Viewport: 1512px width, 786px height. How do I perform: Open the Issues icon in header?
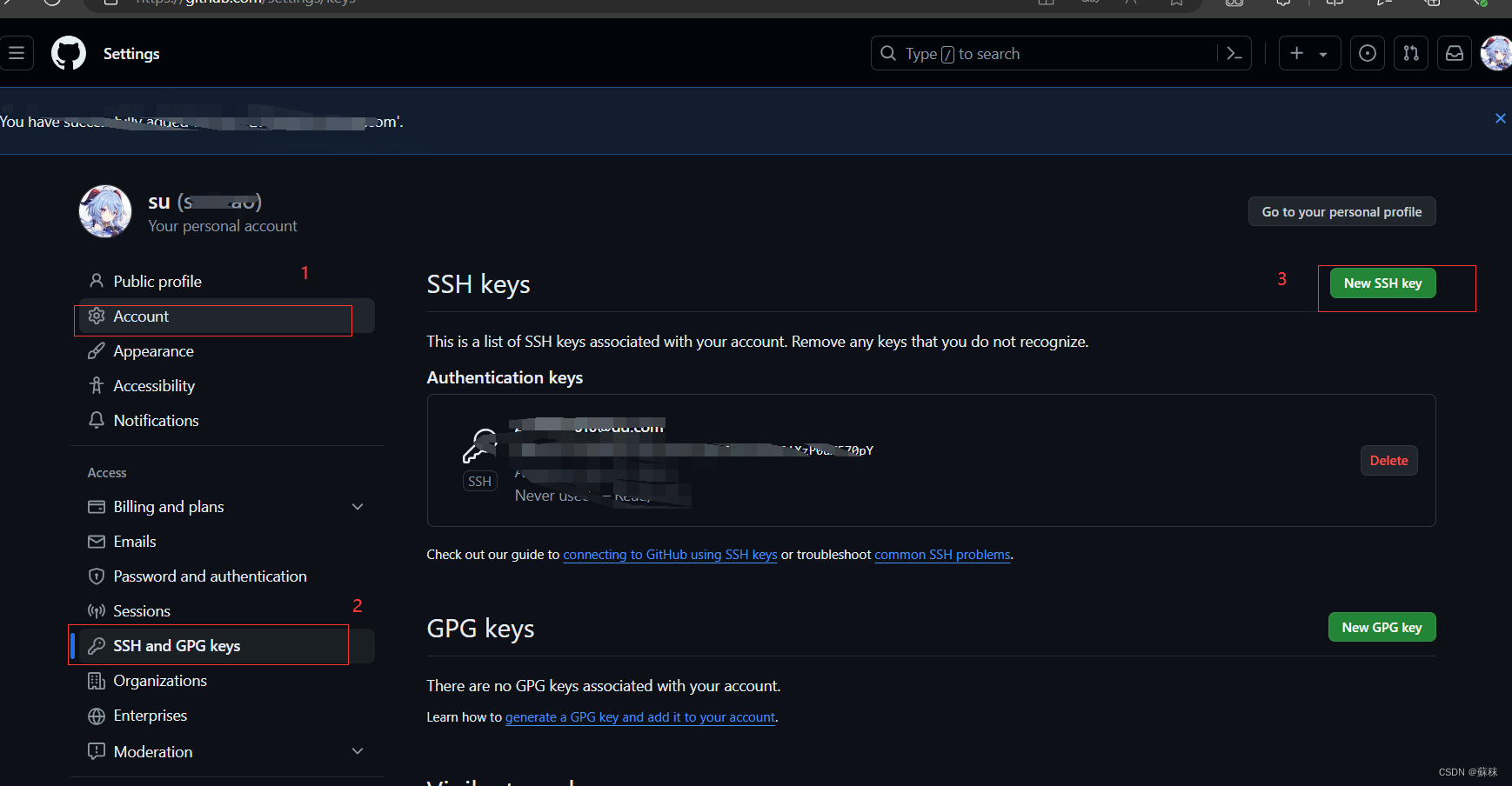coord(1368,54)
